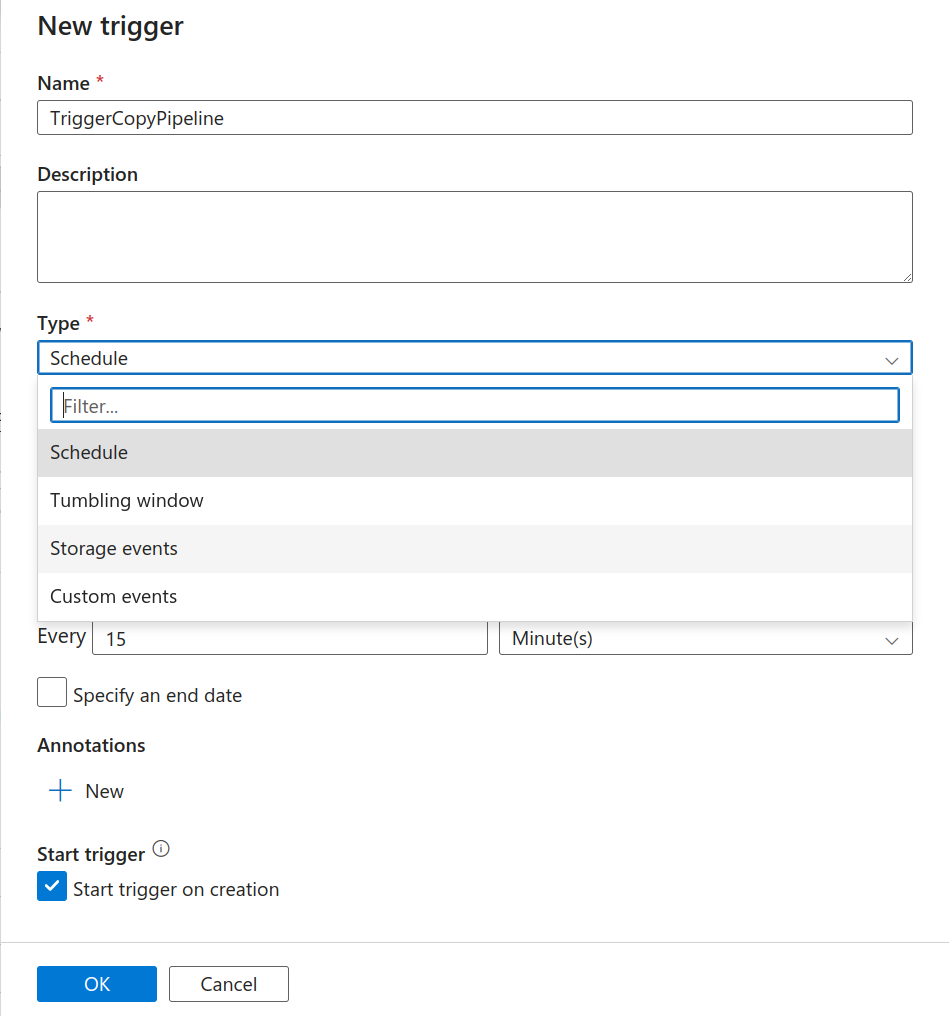Confirm trigger with OK button
Viewport: 949px width, 1016px height.
point(97,984)
